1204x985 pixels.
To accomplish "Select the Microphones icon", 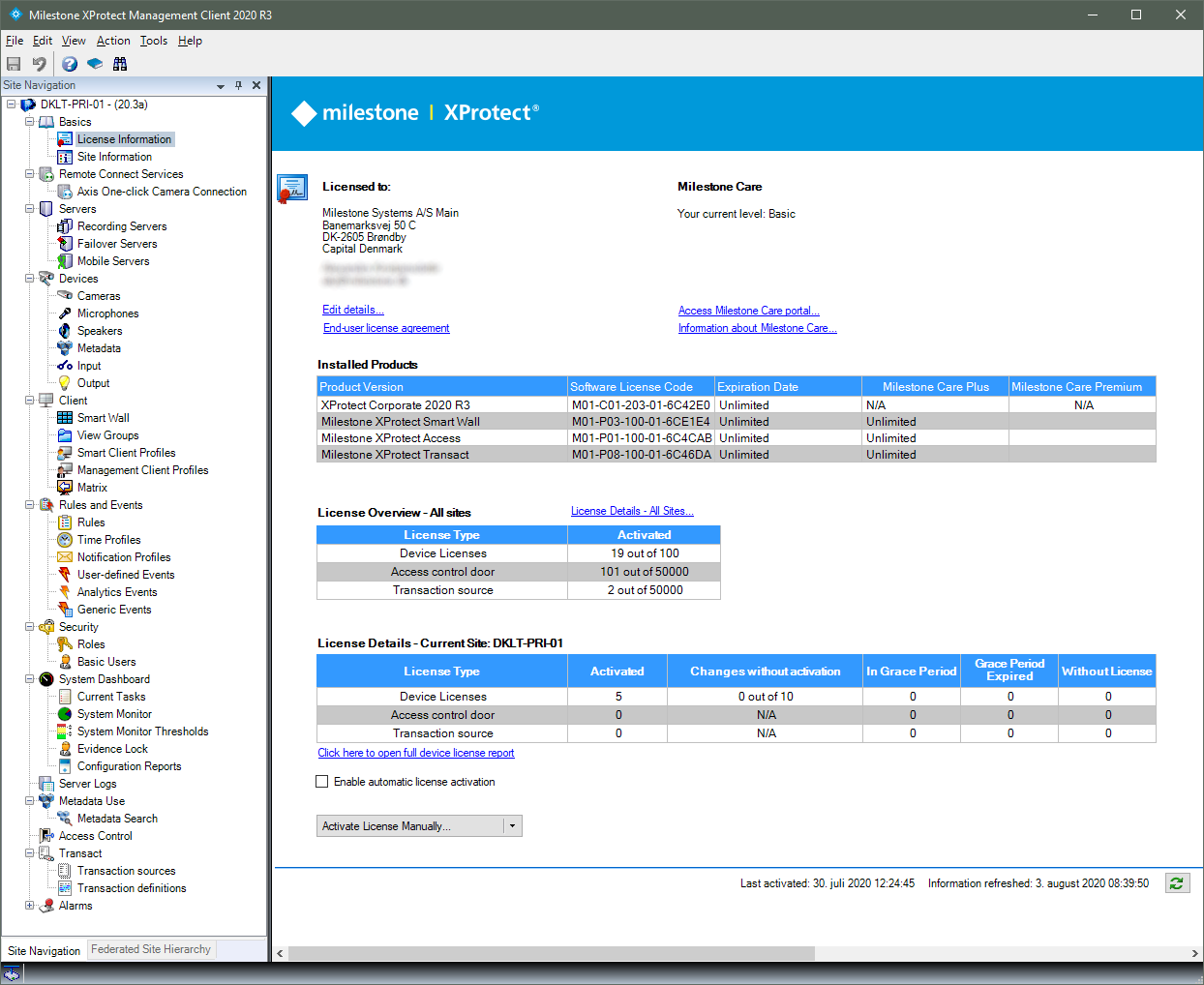I will pos(65,313).
